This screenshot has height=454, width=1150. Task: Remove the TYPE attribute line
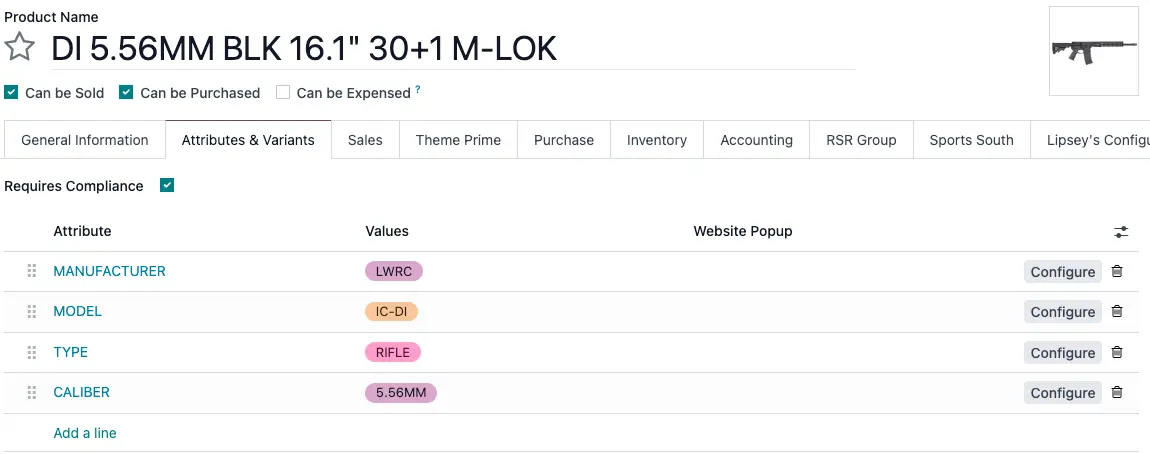click(x=1117, y=352)
